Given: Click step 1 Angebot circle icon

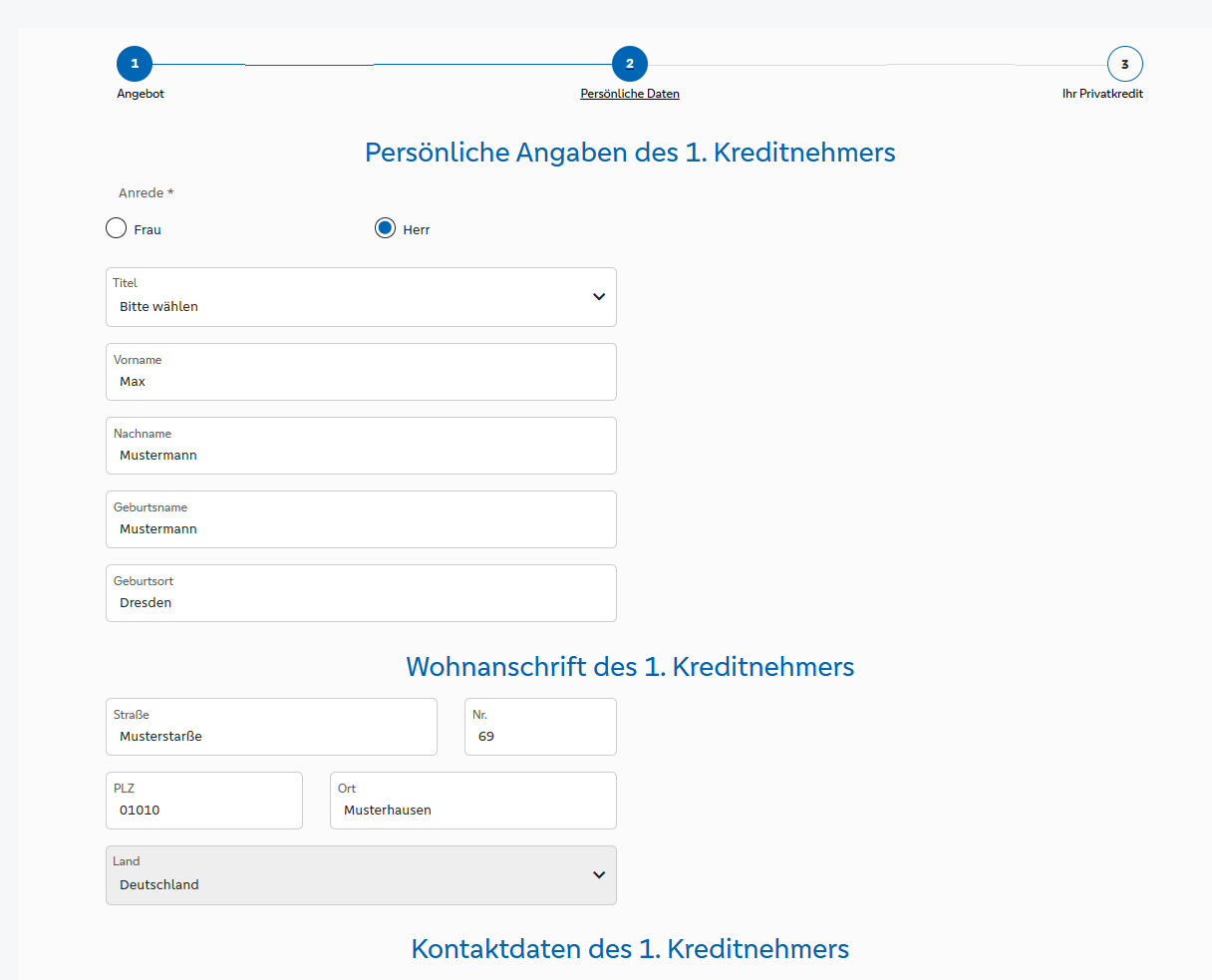Looking at the screenshot, I should point(135,64).
